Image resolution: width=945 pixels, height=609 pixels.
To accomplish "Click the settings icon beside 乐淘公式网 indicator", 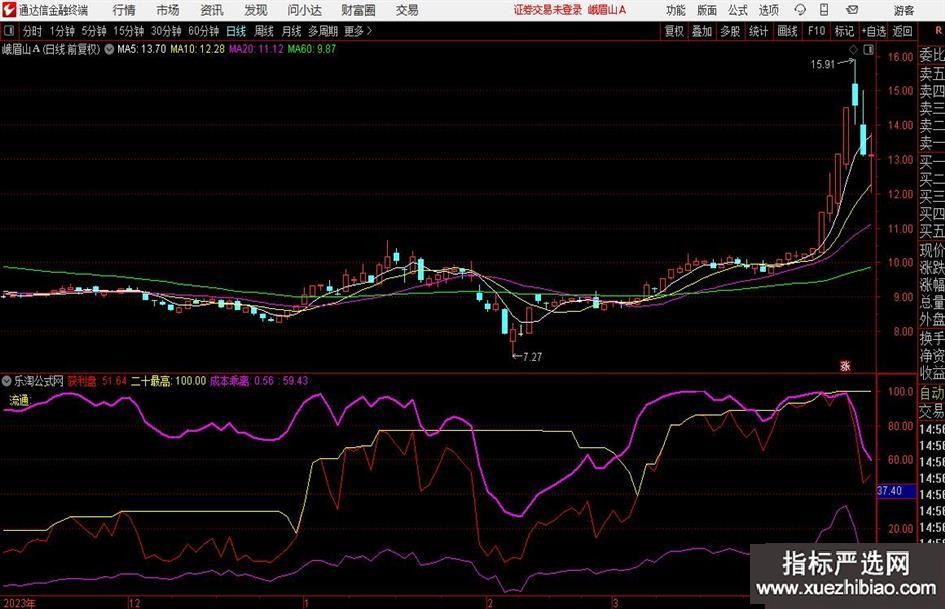I will tap(9, 381).
